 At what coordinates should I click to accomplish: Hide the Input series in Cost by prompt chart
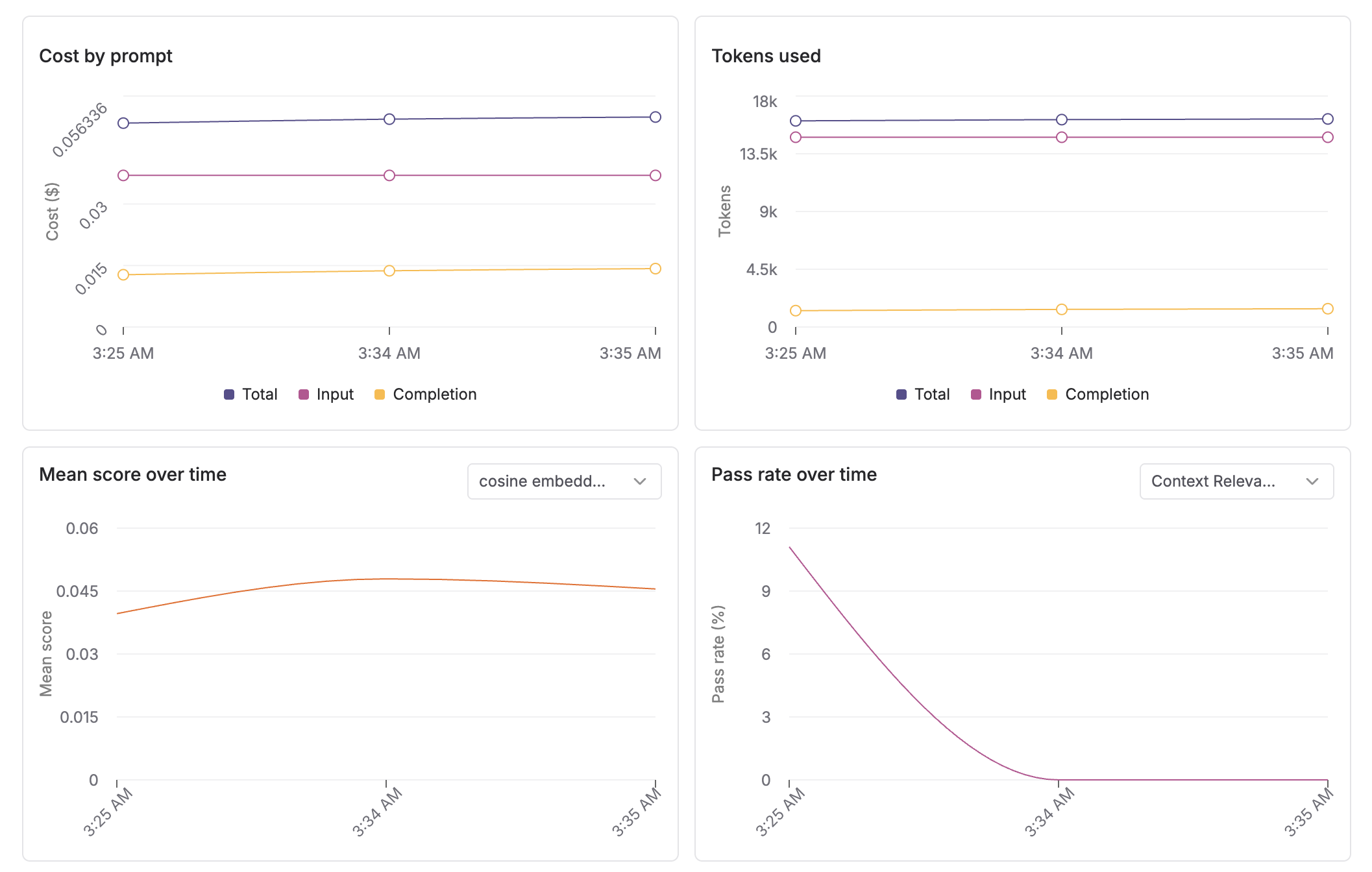334,394
